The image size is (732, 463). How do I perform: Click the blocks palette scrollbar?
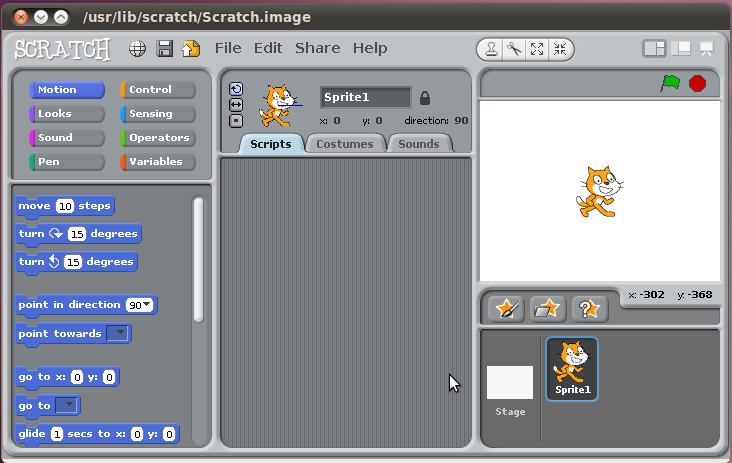click(198, 260)
